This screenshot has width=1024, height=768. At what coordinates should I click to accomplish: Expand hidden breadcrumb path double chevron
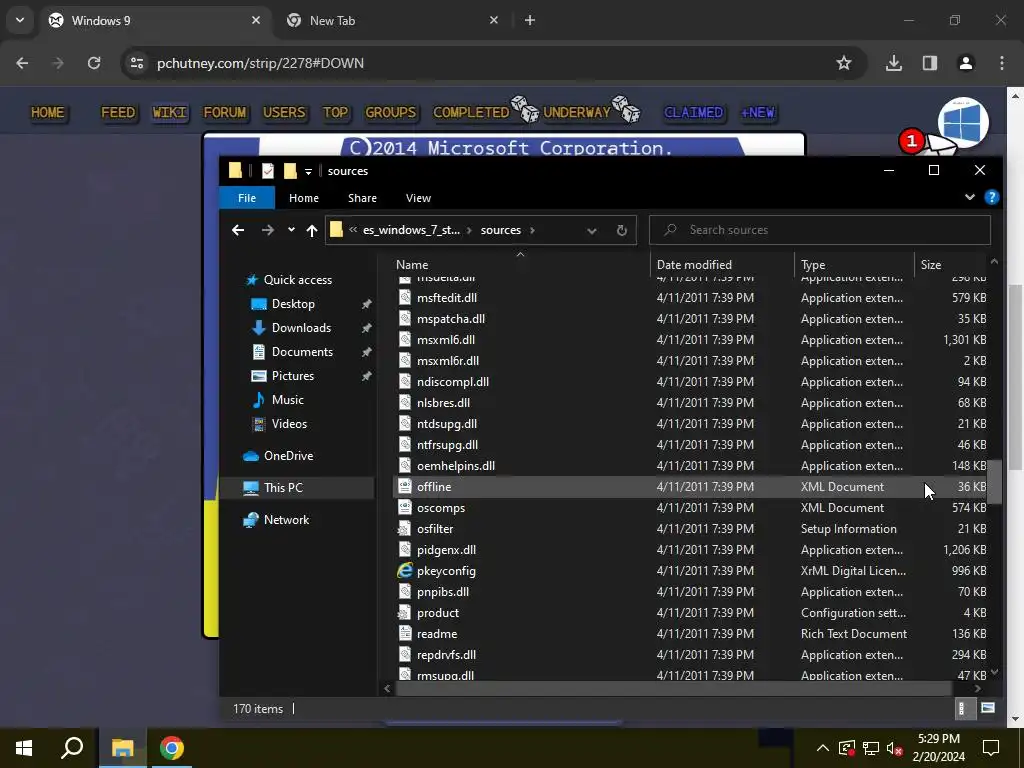353,230
